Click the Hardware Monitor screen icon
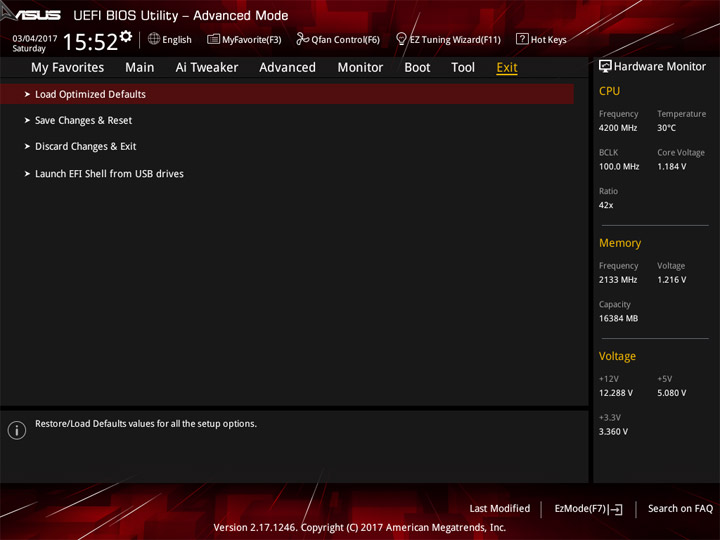This screenshot has width=720, height=540. coord(605,66)
